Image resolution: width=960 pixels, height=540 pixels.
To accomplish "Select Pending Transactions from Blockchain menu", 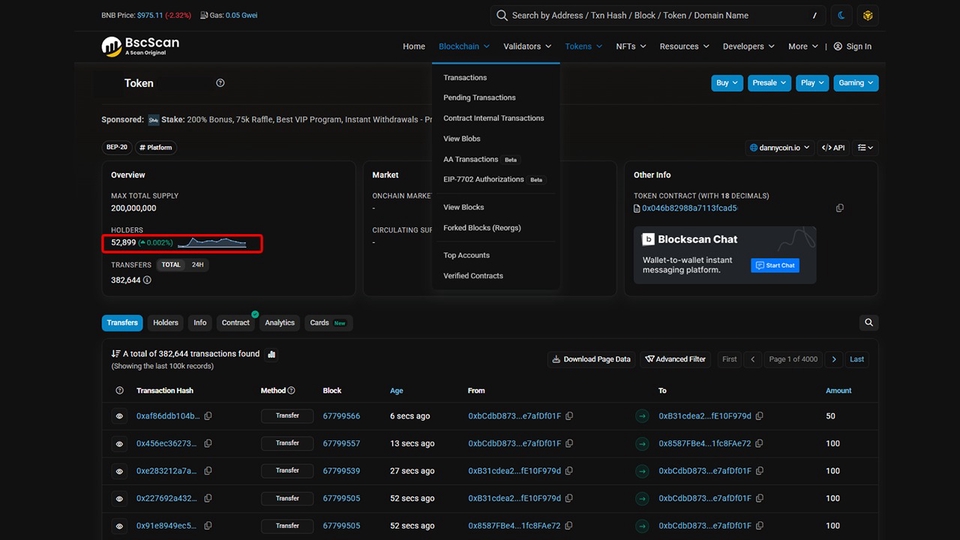I will click(479, 98).
